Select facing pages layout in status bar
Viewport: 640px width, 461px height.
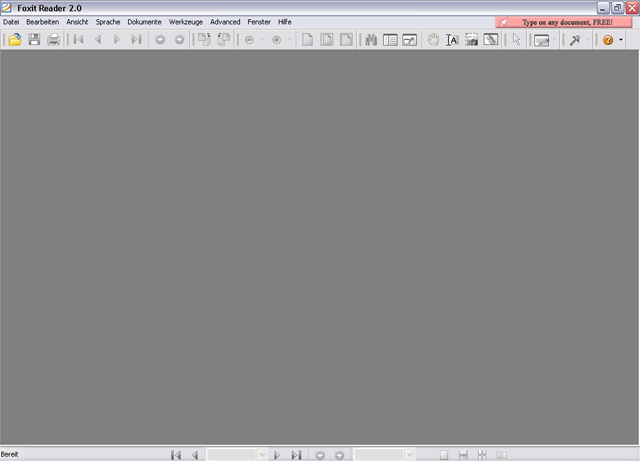[502, 455]
